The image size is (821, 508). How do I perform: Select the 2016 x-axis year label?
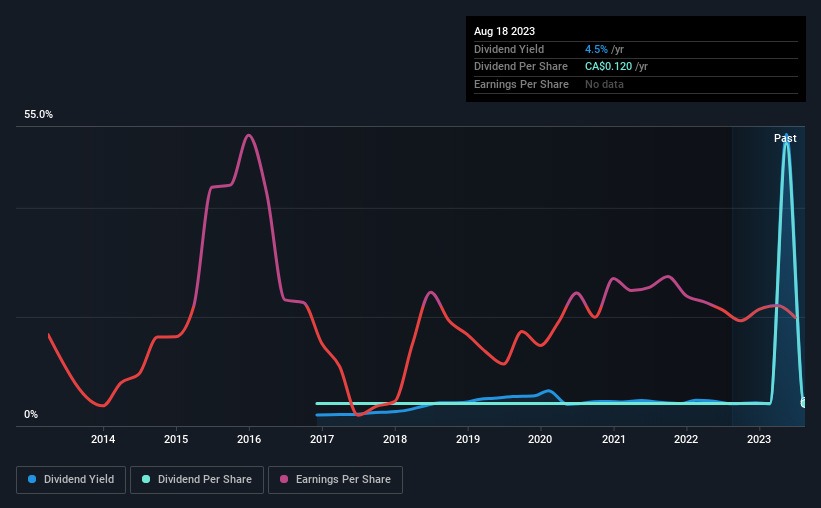coord(249,439)
